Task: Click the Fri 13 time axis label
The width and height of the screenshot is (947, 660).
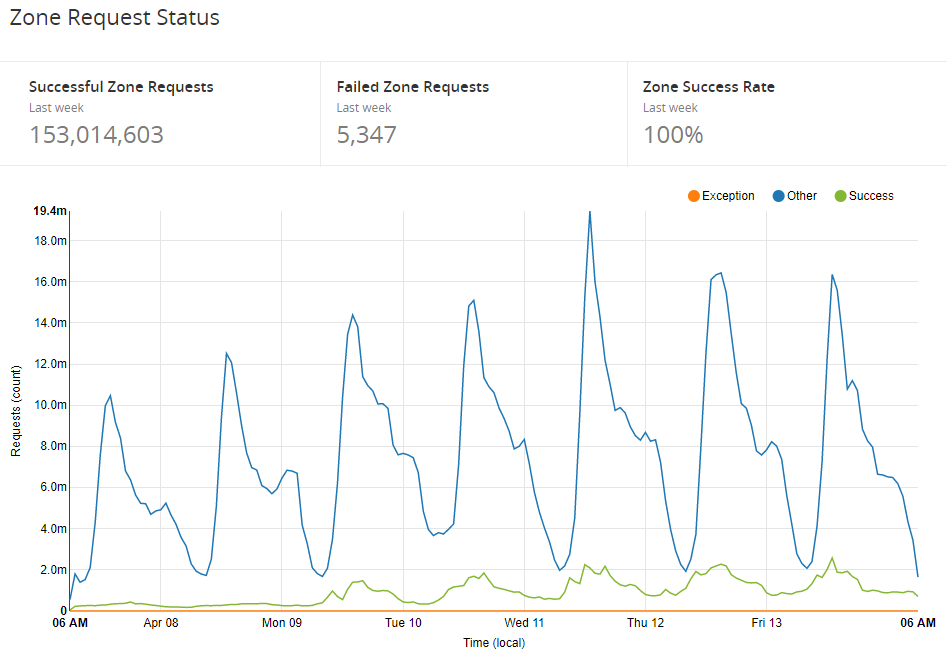Action: click(x=766, y=623)
